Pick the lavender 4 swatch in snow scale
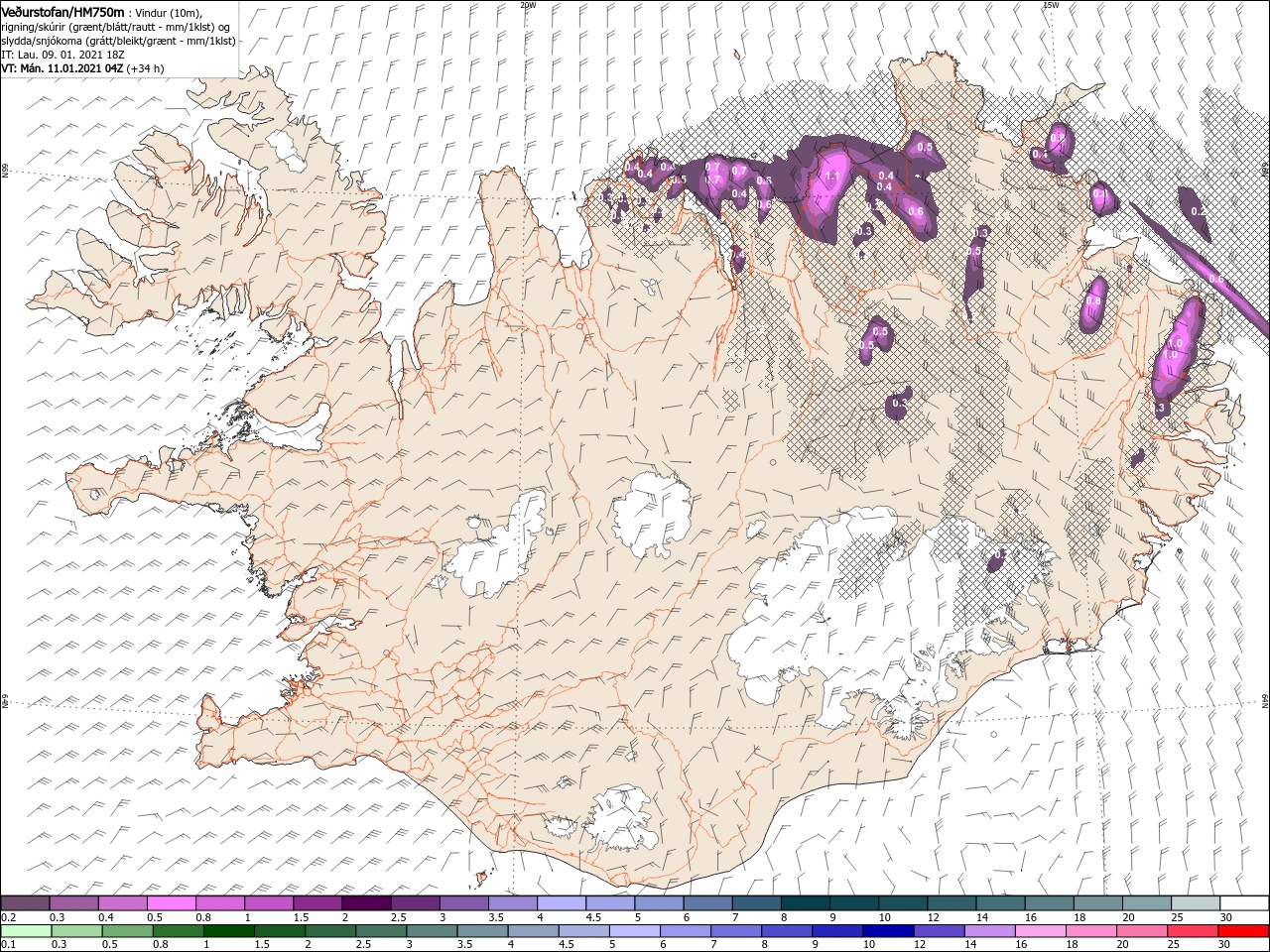 pos(562,903)
